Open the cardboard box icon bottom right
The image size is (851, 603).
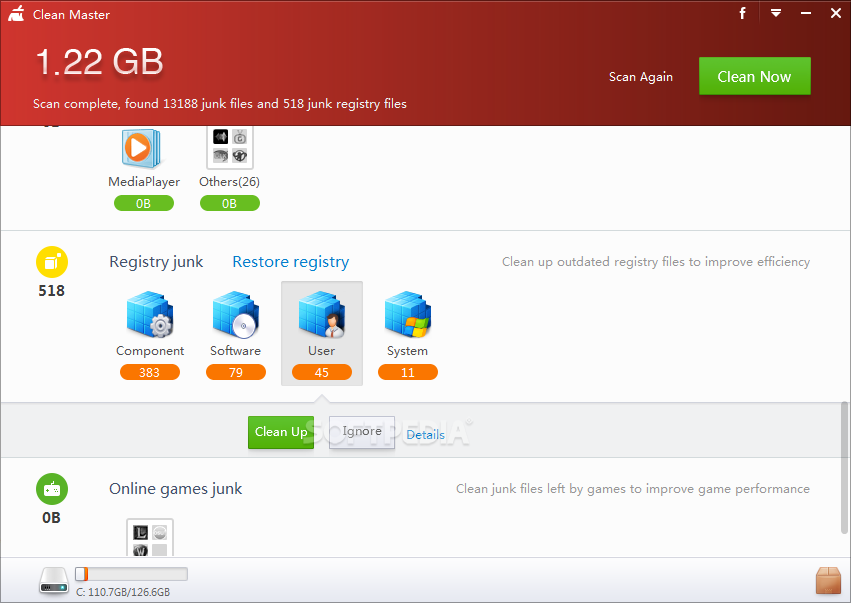828,580
